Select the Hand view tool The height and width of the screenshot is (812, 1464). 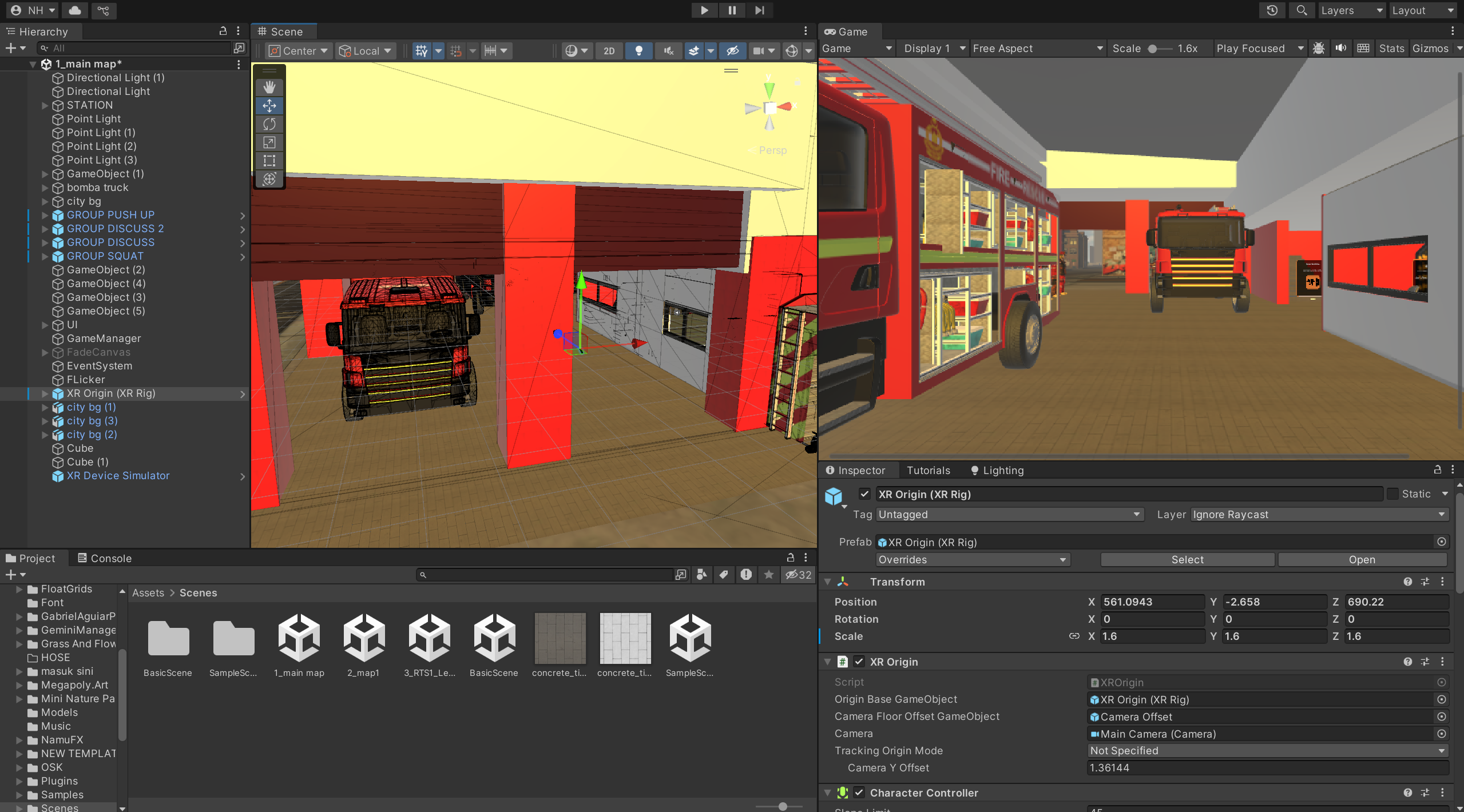click(x=269, y=87)
